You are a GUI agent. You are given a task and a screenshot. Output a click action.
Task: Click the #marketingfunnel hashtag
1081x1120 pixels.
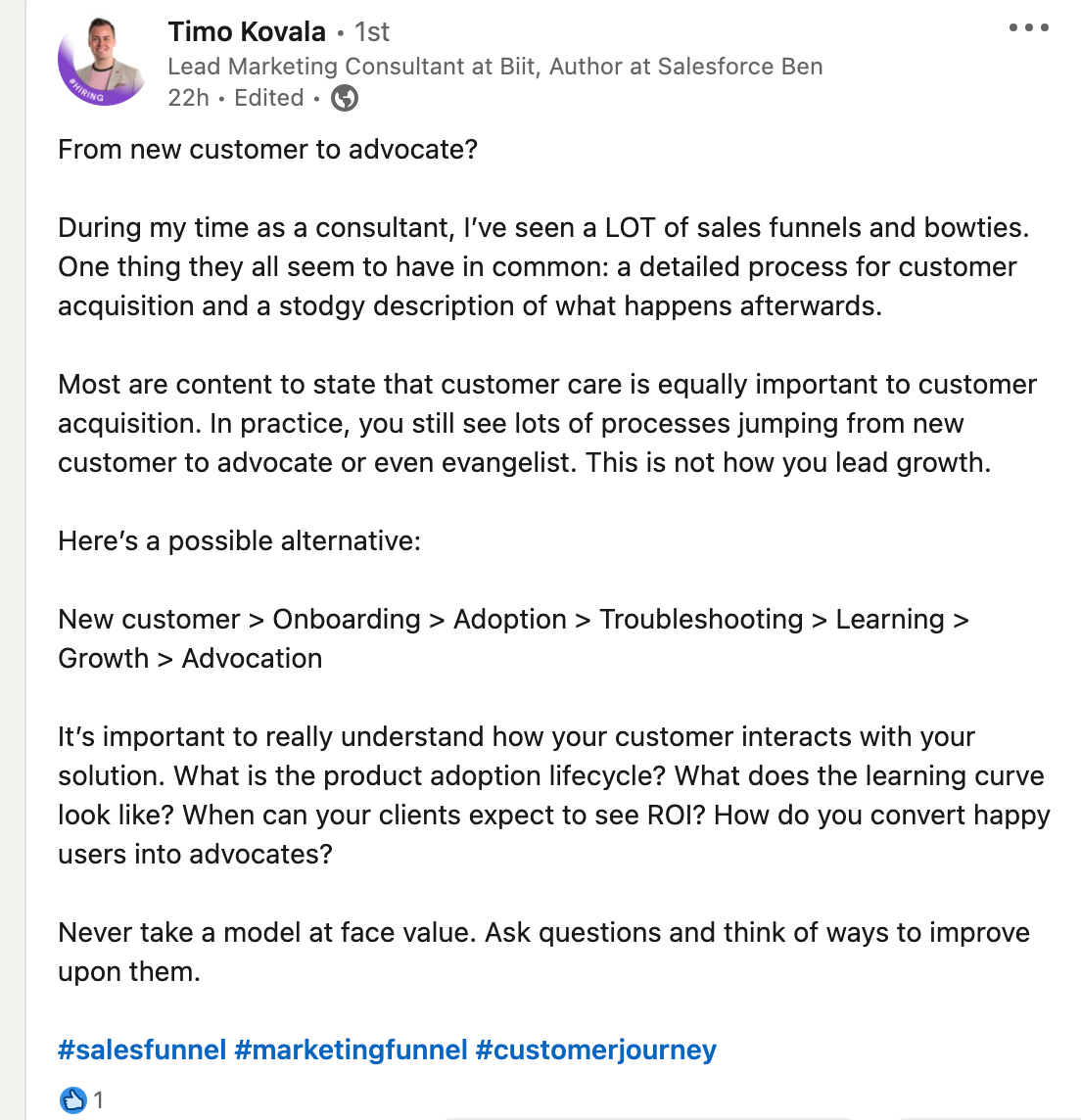click(351, 1050)
